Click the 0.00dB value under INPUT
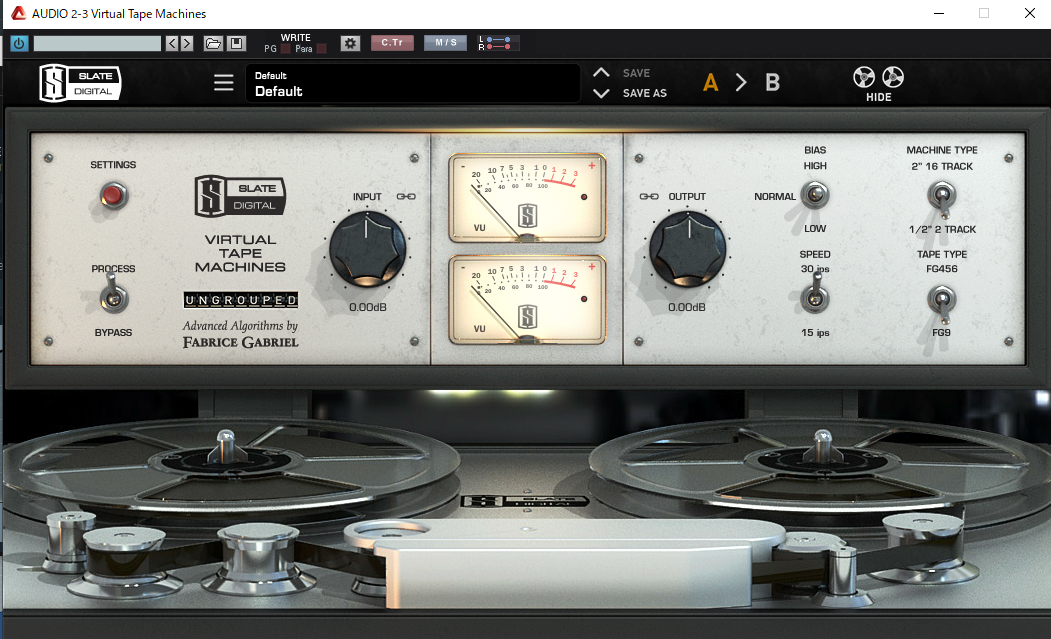 367,307
